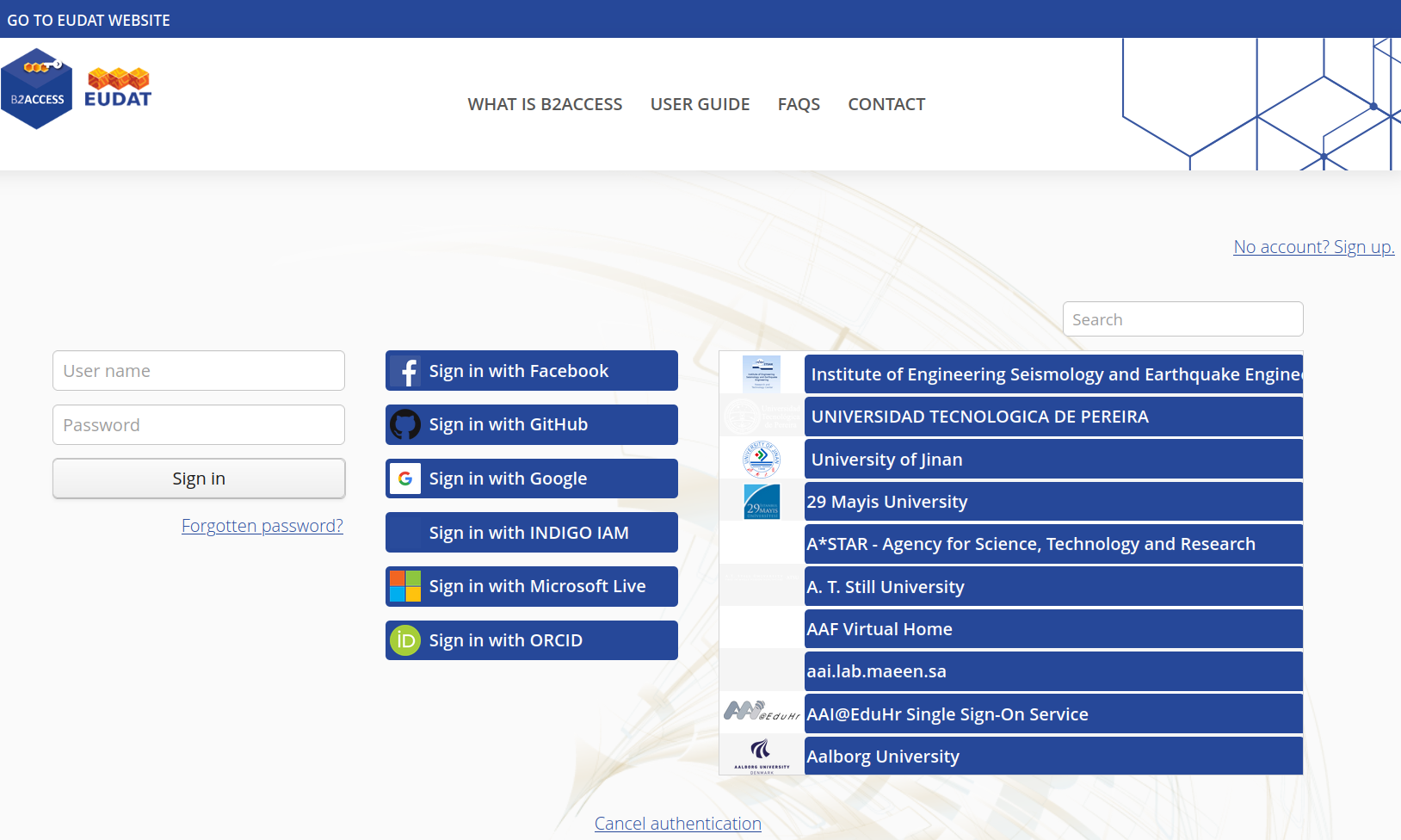Image resolution: width=1401 pixels, height=840 pixels.
Task: Click the B2ACCESS hexagon logo
Action: (x=37, y=87)
